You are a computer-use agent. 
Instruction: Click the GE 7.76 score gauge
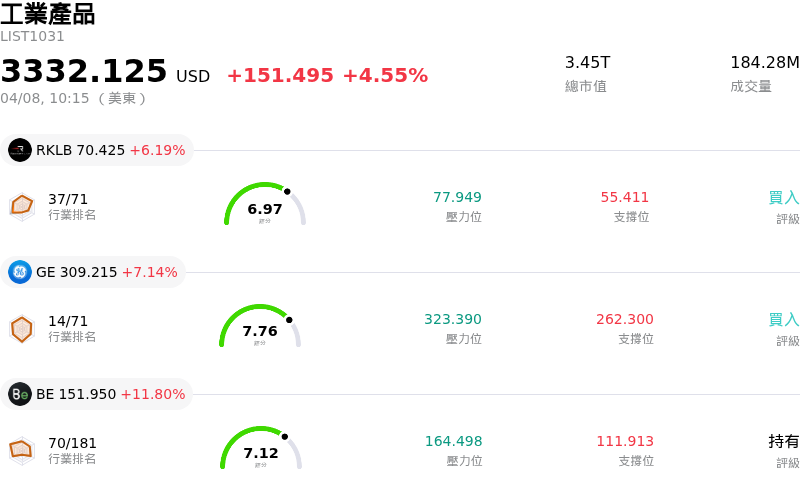(260, 327)
